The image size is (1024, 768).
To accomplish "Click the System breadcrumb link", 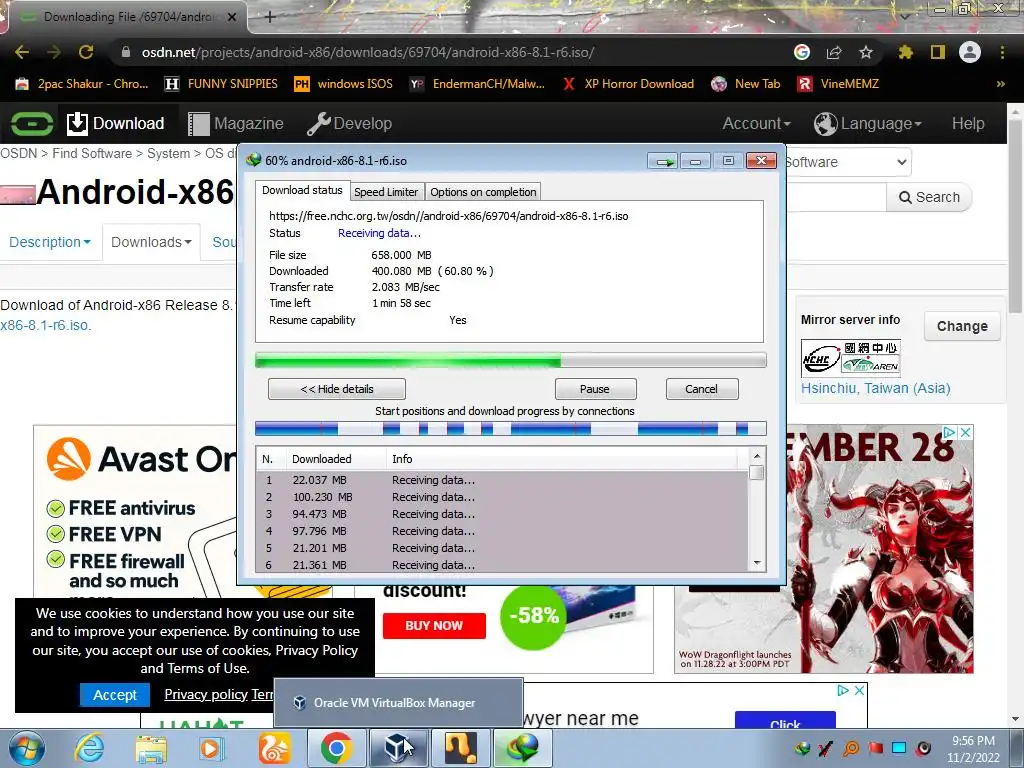I will 168,153.
